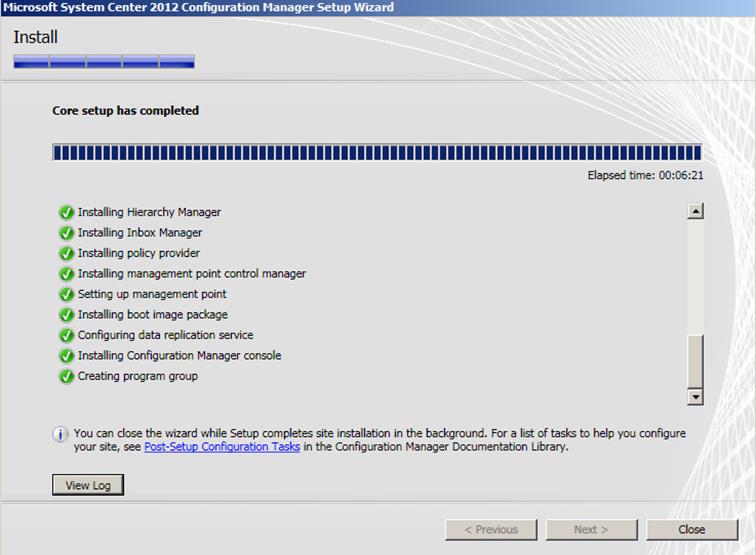Image resolution: width=756 pixels, height=555 pixels.
Task: Click the wizard step progress indicator under Install
Action: click(104, 62)
